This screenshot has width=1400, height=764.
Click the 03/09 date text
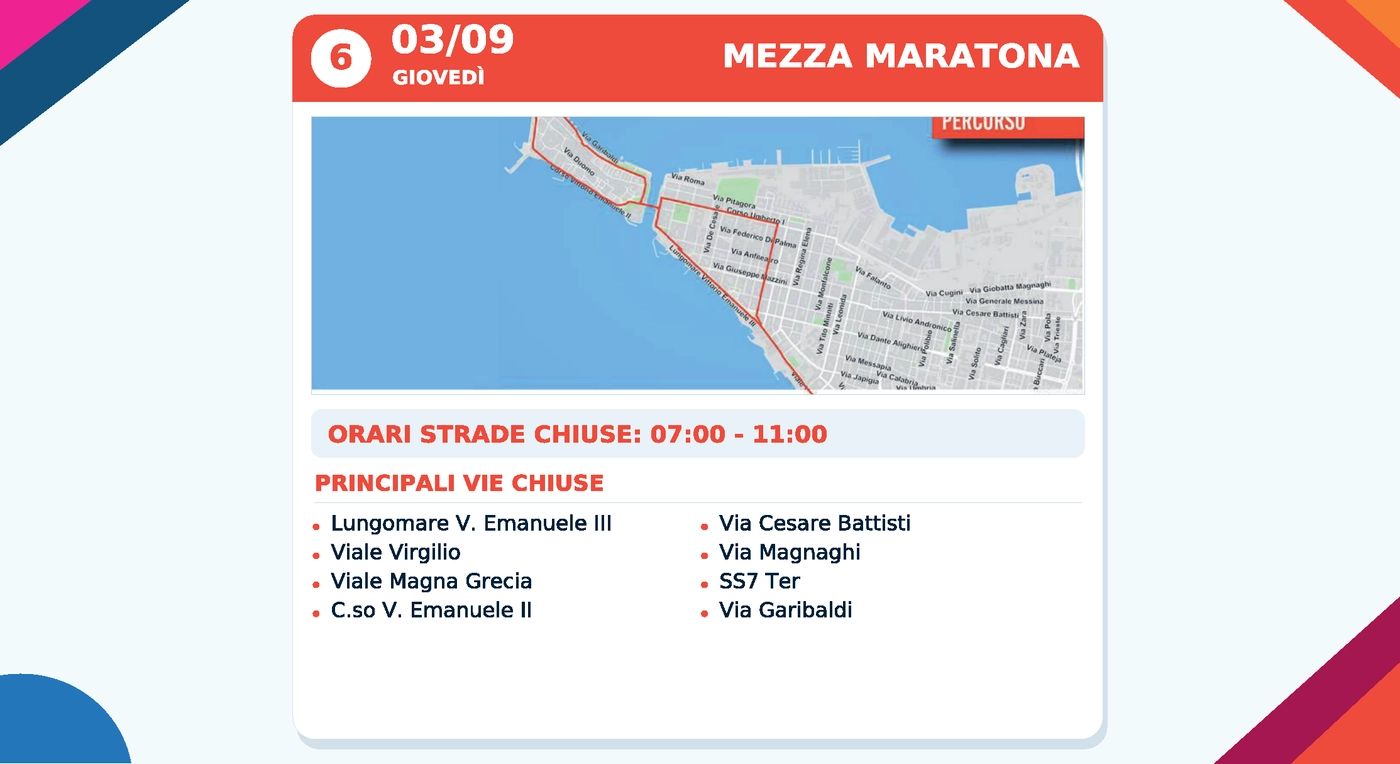coord(452,40)
